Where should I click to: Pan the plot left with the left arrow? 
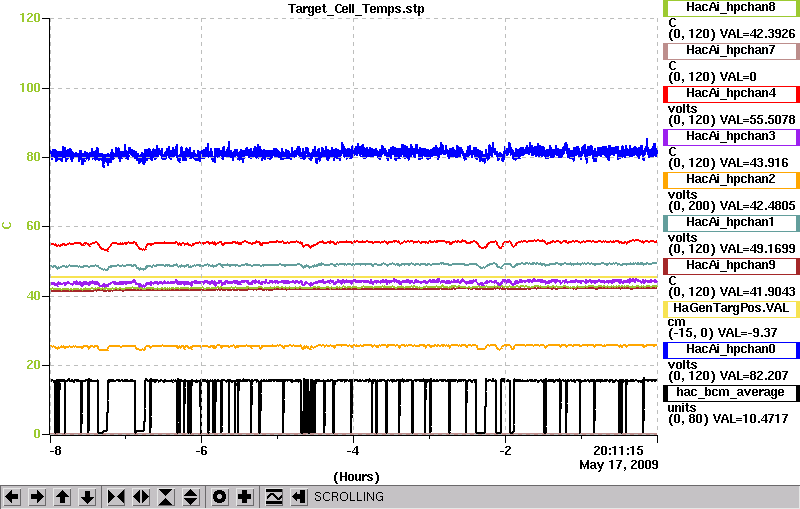[x=12, y=496]
